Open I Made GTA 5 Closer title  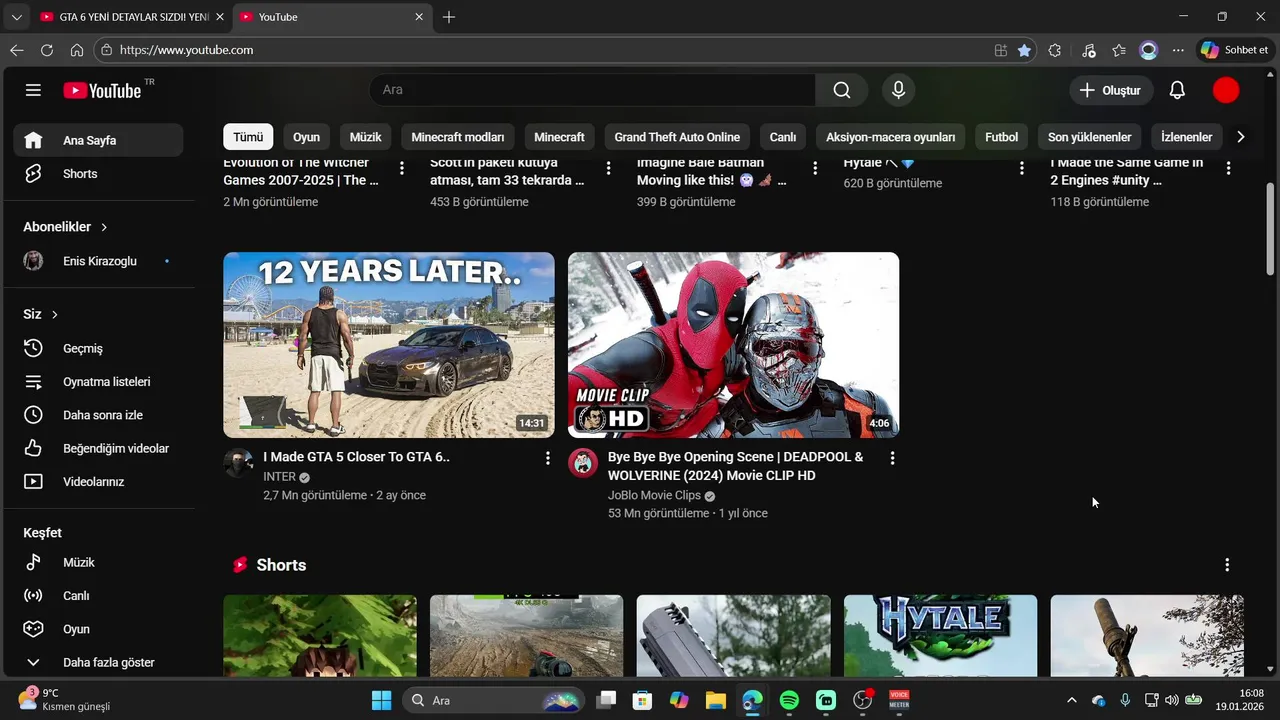356,457
